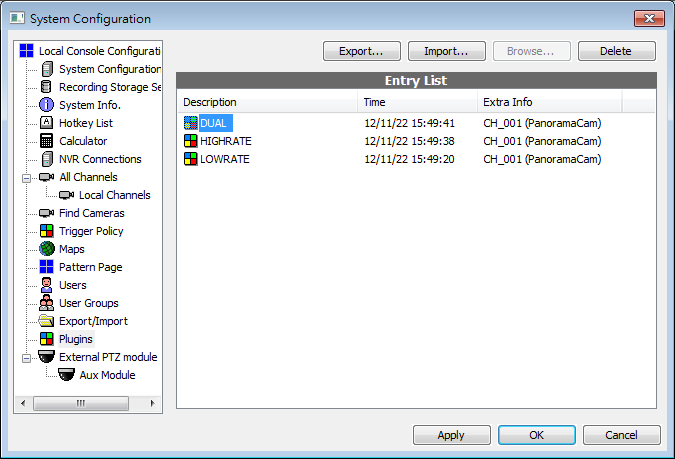The height and width of the screenshot is (459, 675).
Task: Select User Groups tree item
Action: point(89,303)
